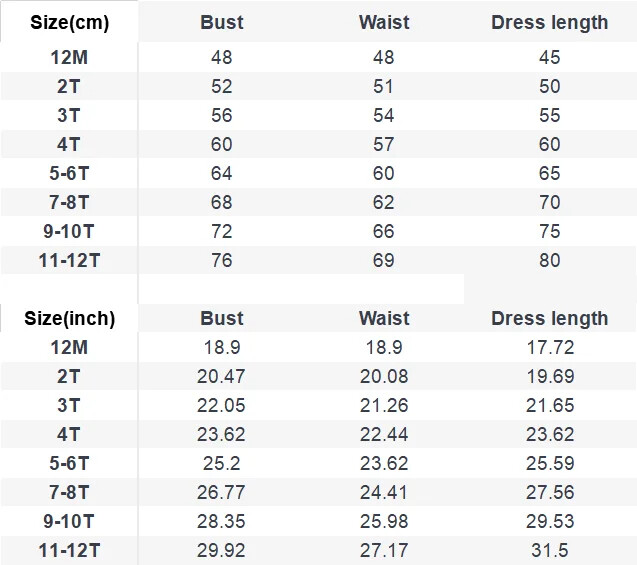
Task: Select the Bust header in cm table
Action: click(x=222, y=22)
